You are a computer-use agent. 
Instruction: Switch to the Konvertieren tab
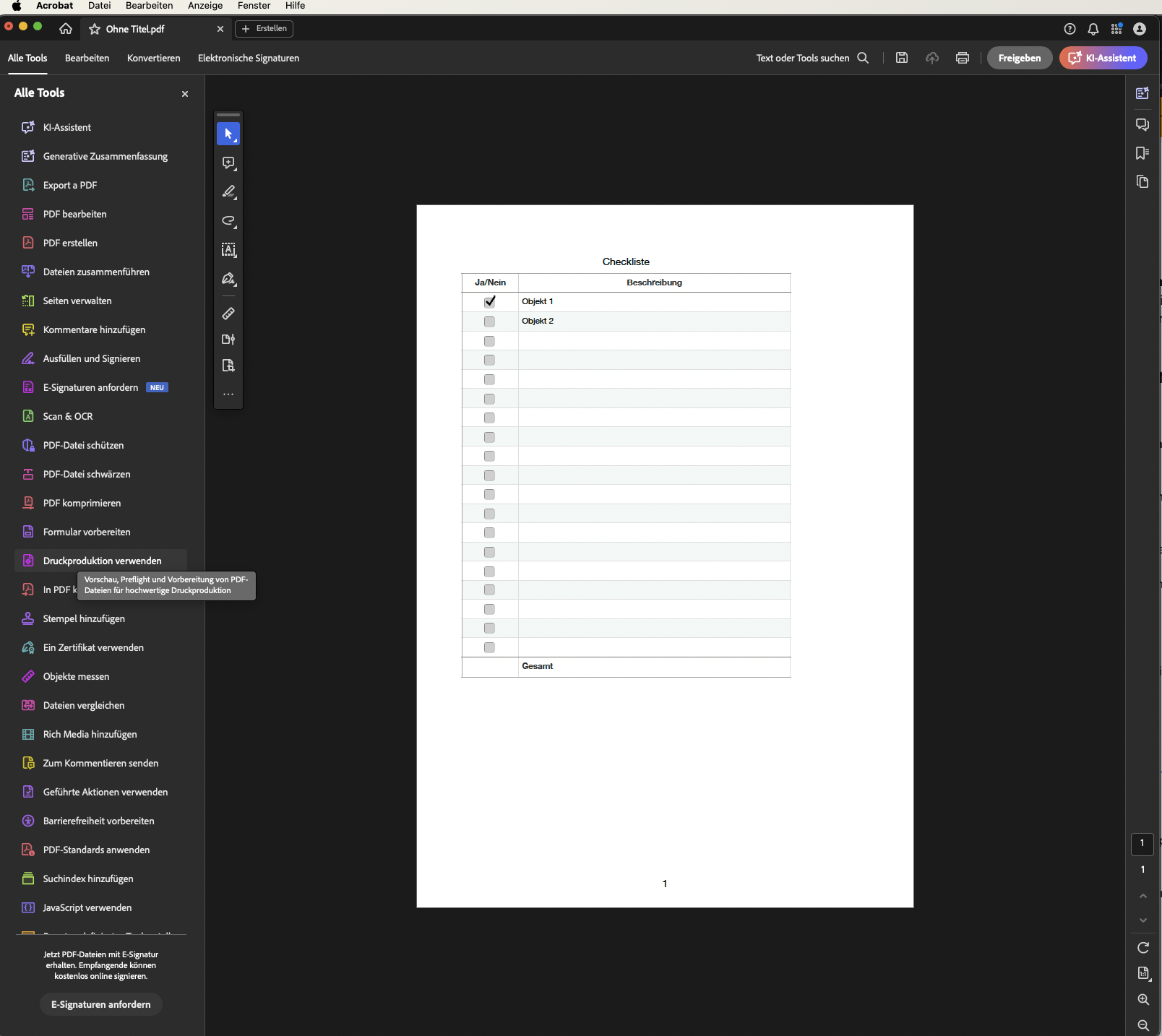point(154,58)
